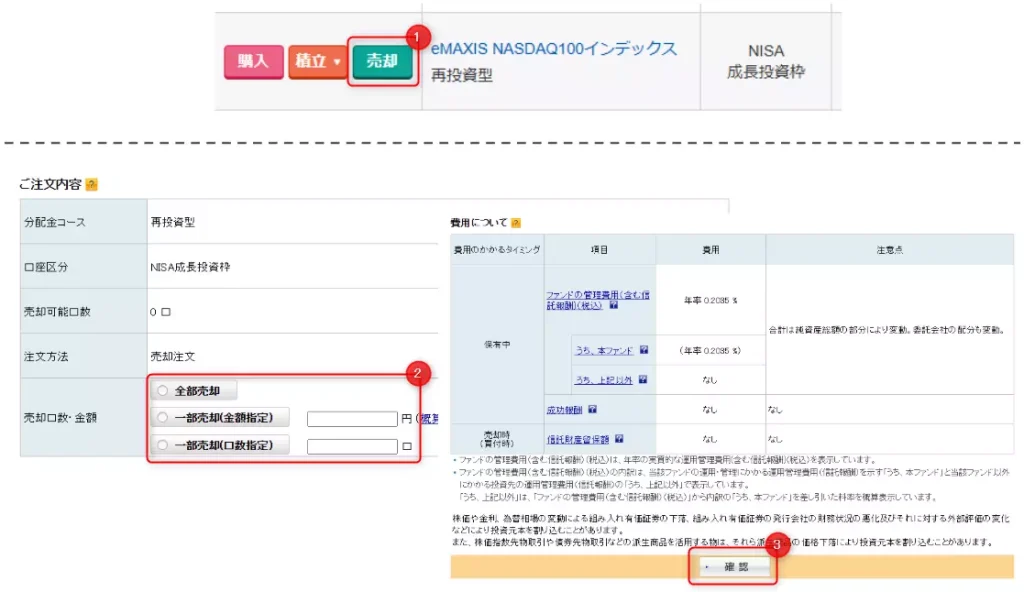Open ファンドの管理費用 link

tap(597, 300)
